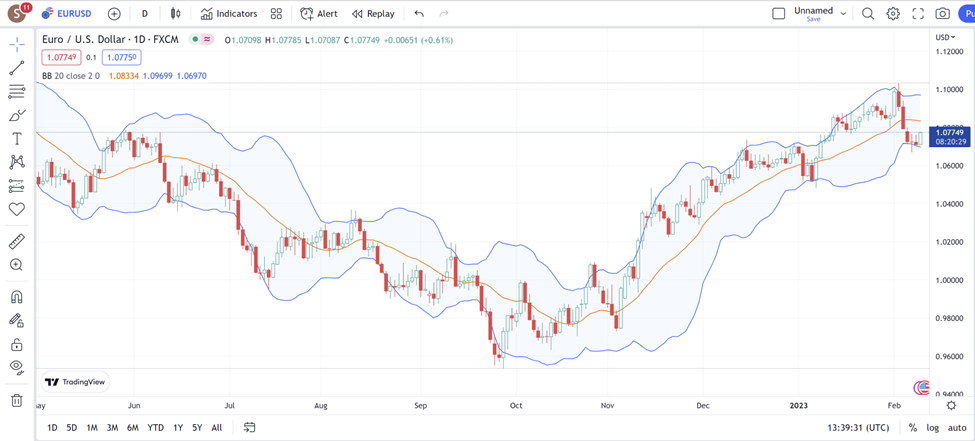Toggle lock all drawing tools
The width and height of the screenshot is (975, 441).
click(17, 344)
